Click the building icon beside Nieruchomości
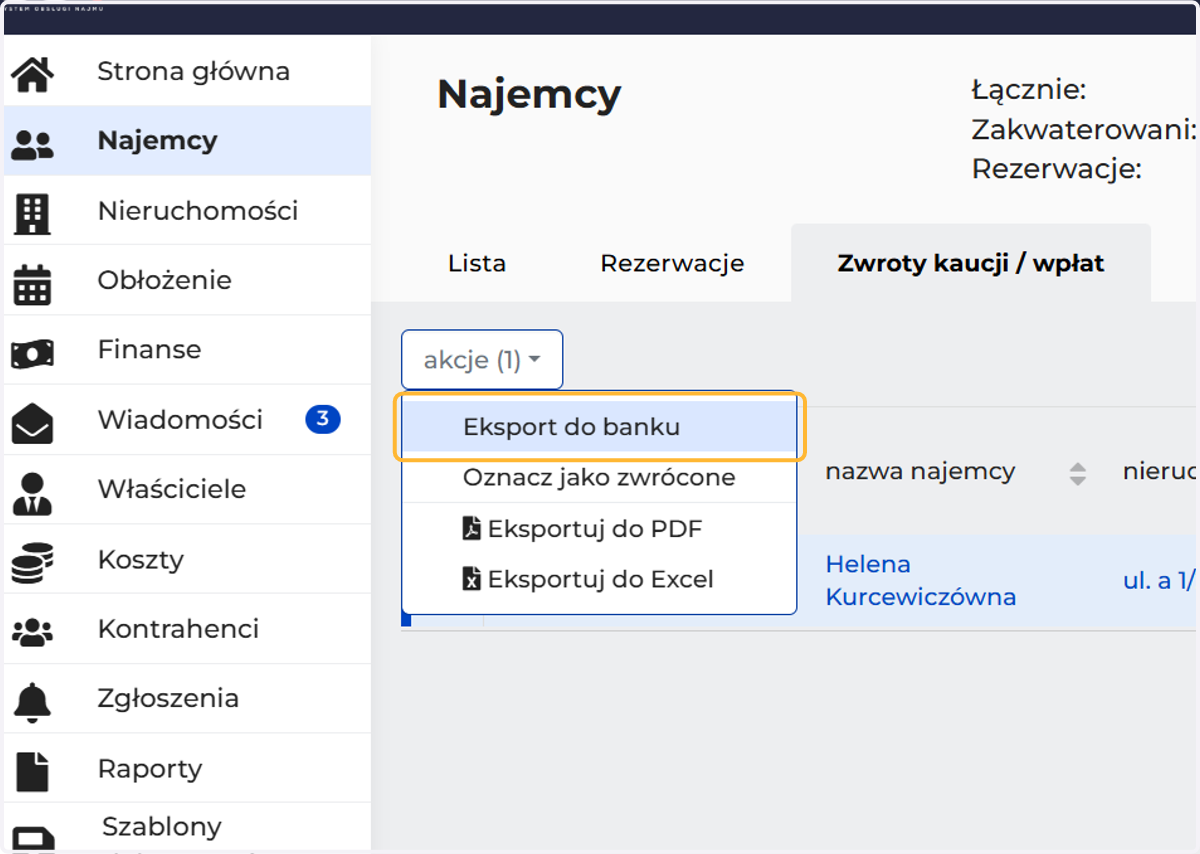This screenshot has width=1200, height=854. (32, 213)
